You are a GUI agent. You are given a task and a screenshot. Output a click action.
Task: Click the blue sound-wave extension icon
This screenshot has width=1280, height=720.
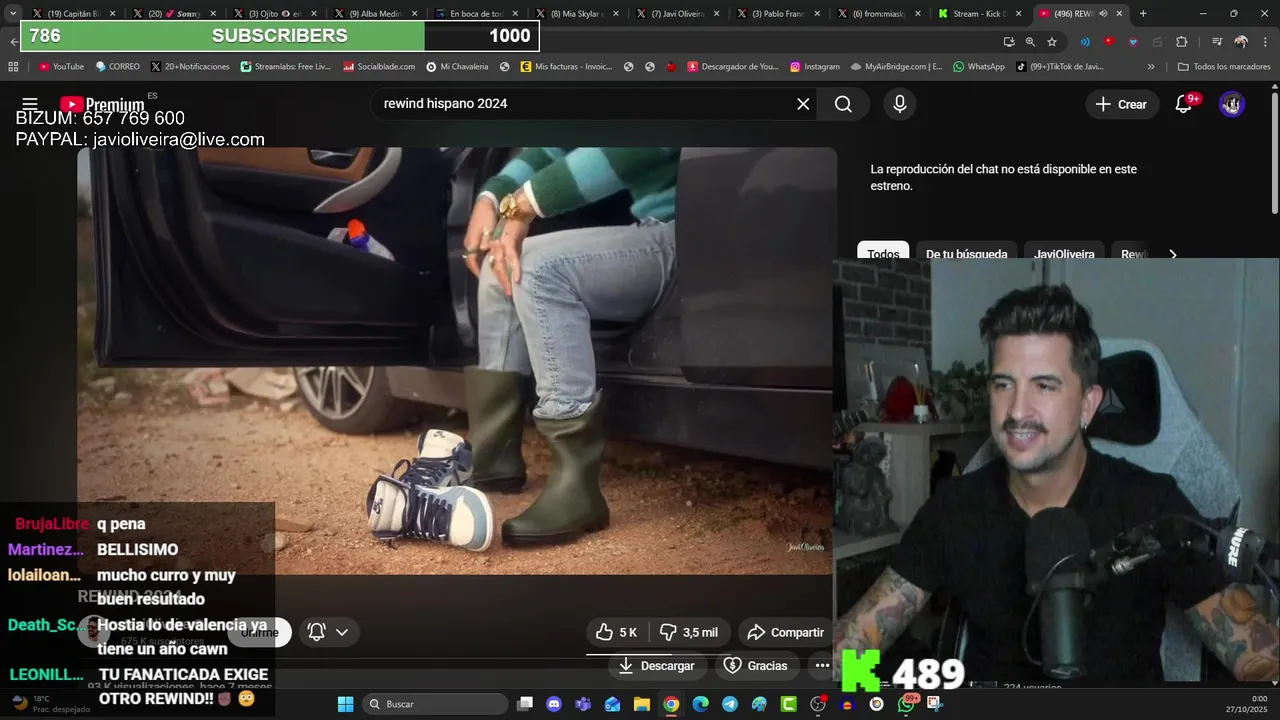1085,42
